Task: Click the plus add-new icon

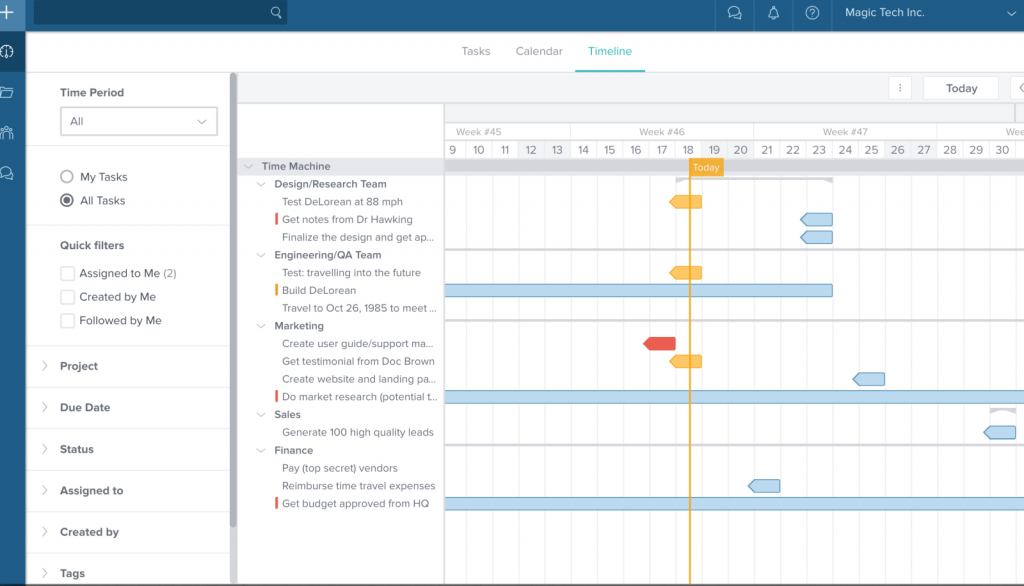Action: pos(7,13)
